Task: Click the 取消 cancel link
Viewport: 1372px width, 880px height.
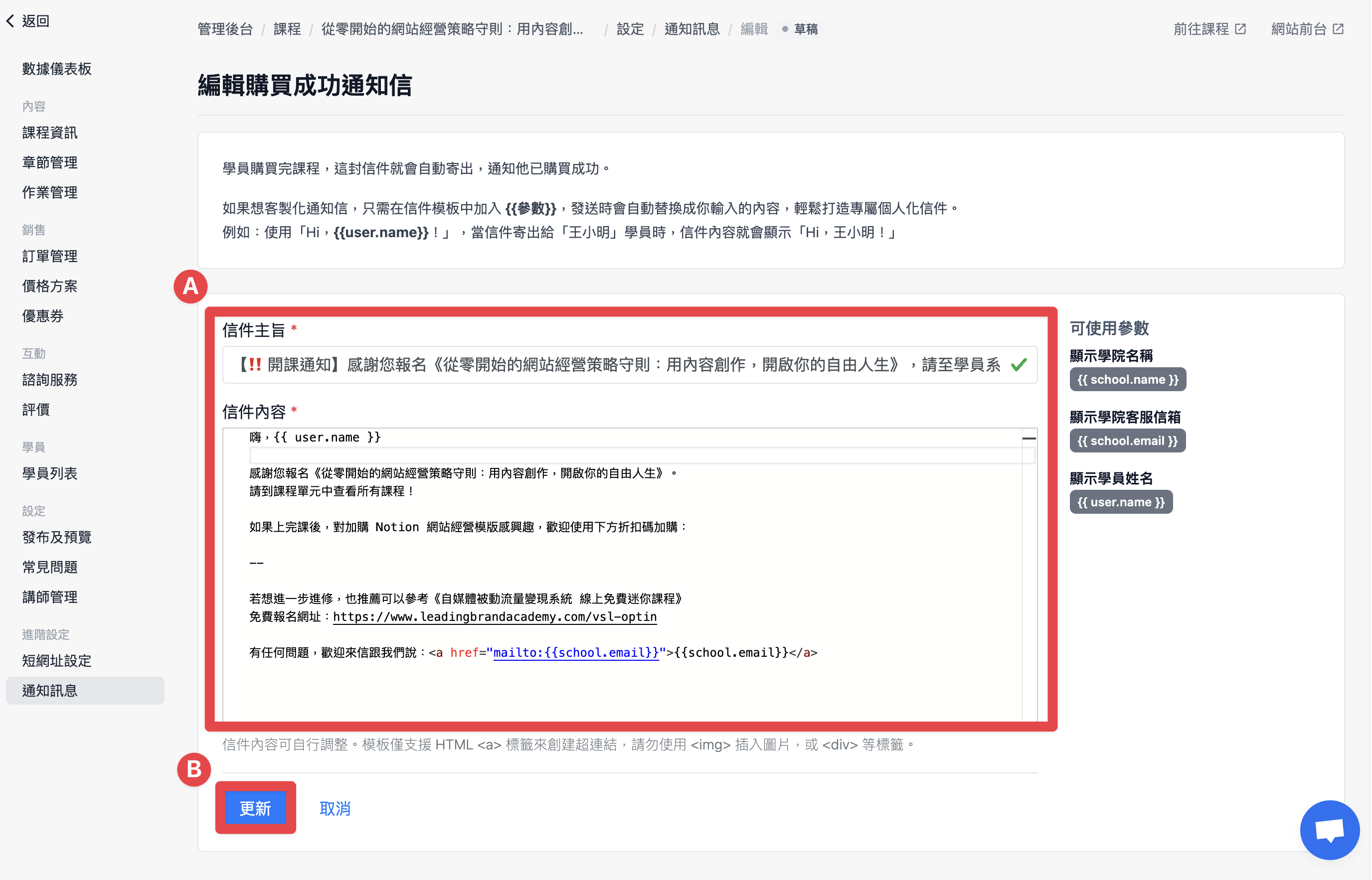Action: click(335, 808)
